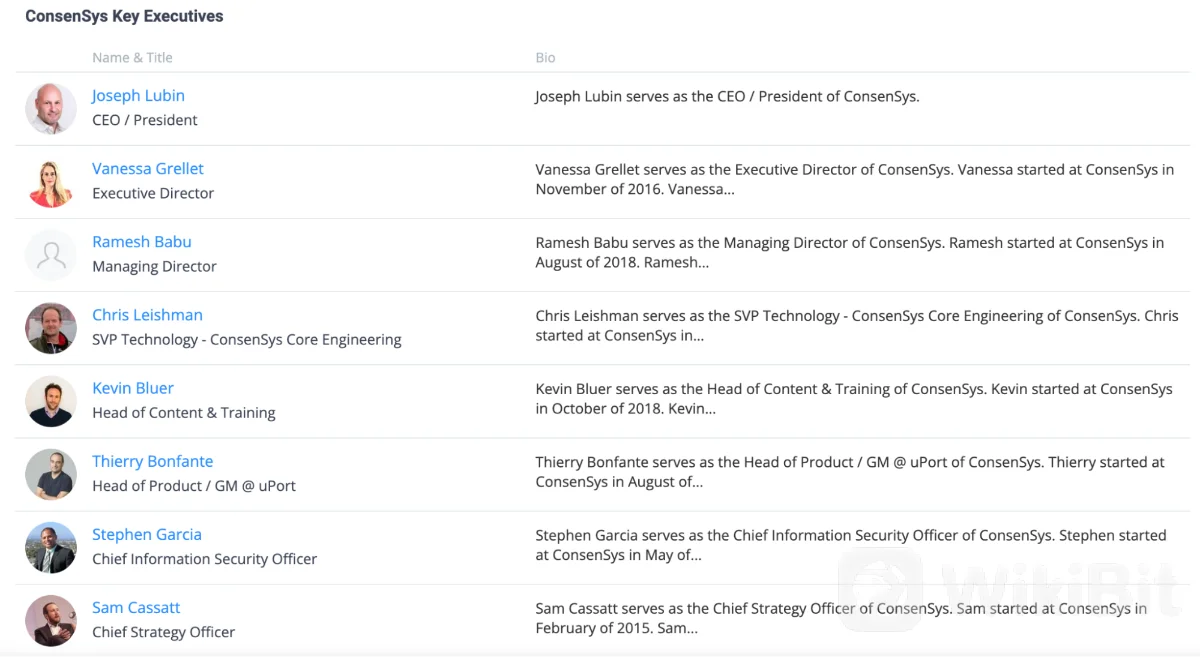Click the ConsenSys Key Executives heading
This screenshot has height=657, width=1200.
pyautogui.click(x=124, y=17)
